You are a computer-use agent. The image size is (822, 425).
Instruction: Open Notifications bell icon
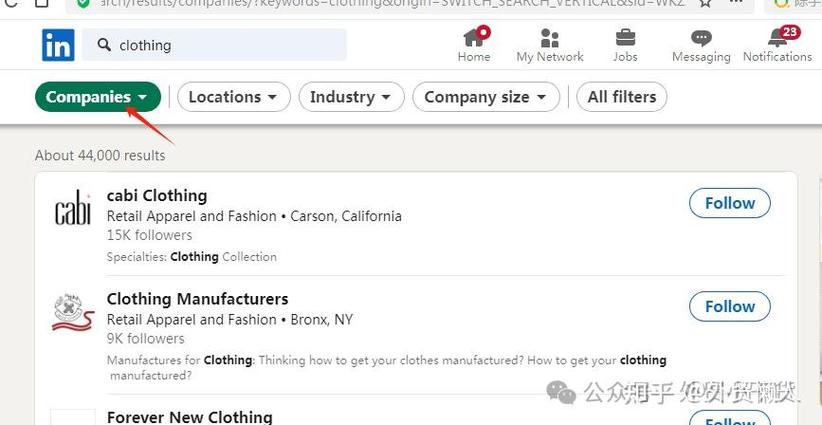point(777,38)
